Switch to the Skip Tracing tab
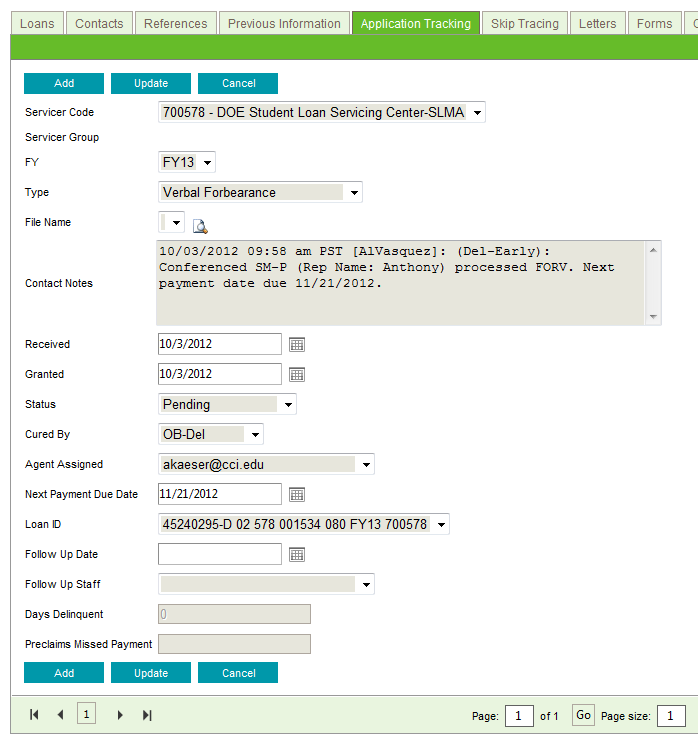698x736 pixels. click(524, 23)
